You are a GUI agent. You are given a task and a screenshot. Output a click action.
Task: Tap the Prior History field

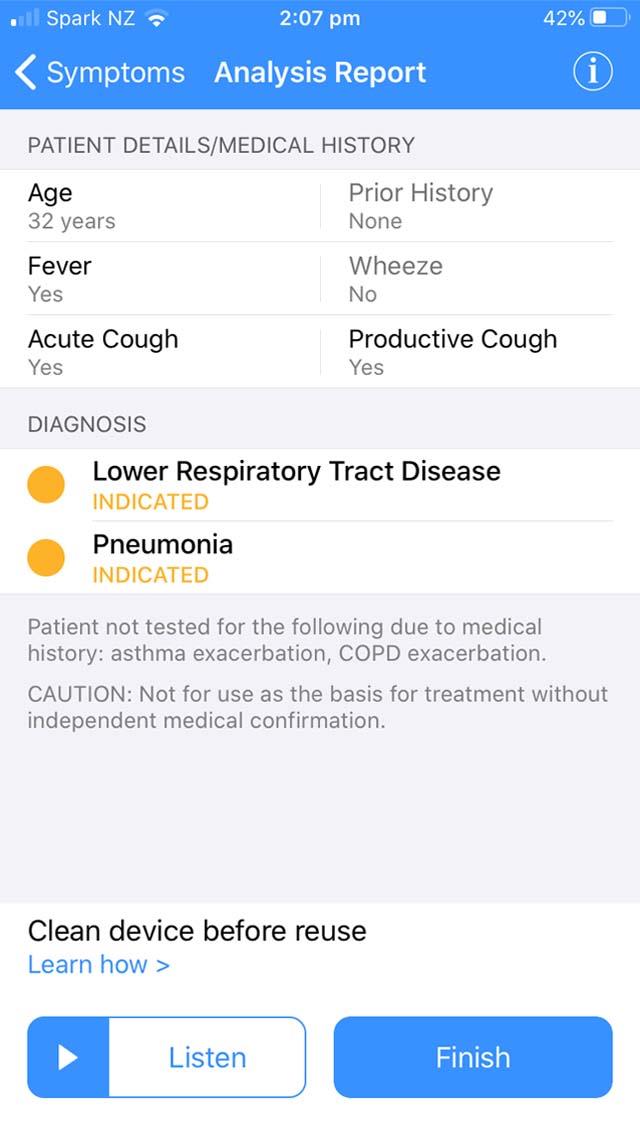point(420,206)
